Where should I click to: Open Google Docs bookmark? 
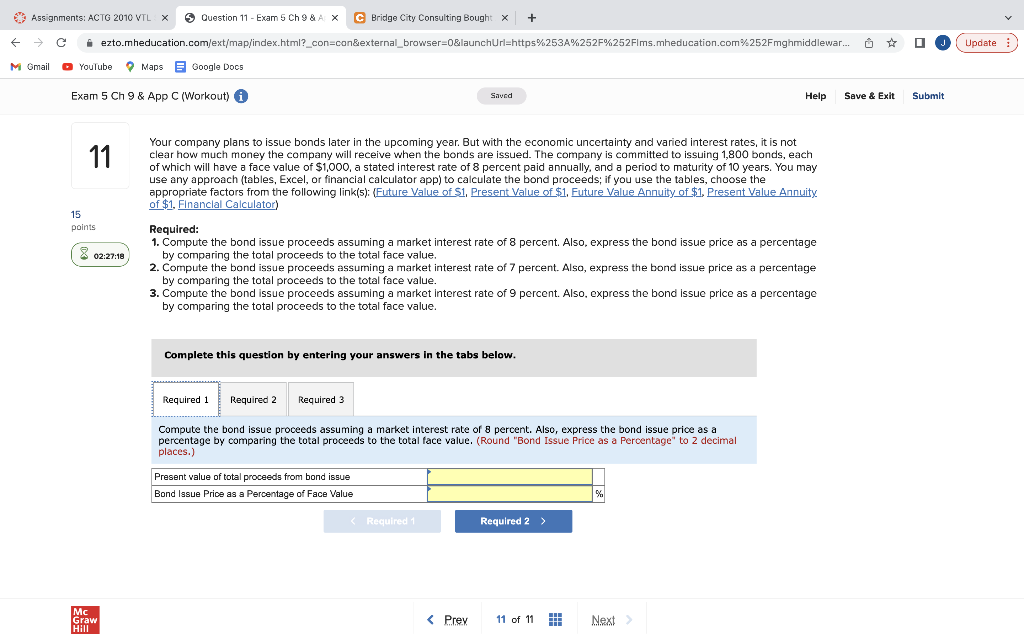(209, 67)
